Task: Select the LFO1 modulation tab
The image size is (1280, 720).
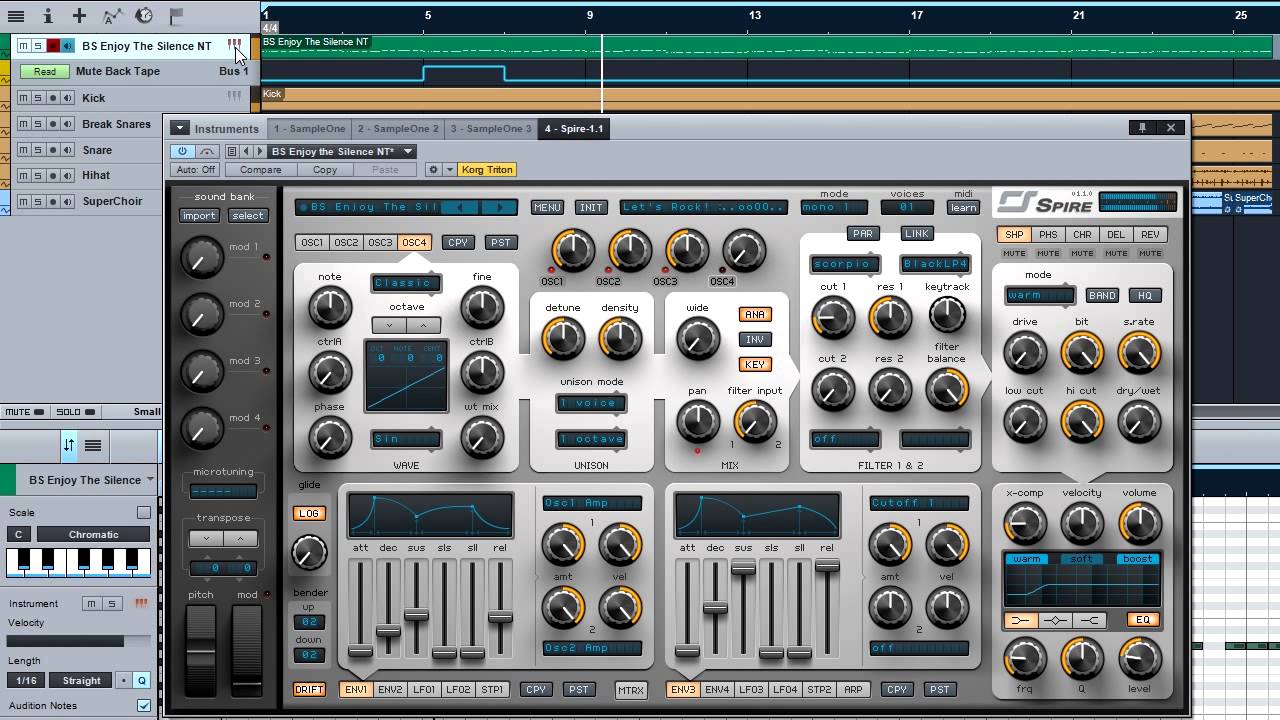Action: tap(424, 690)
